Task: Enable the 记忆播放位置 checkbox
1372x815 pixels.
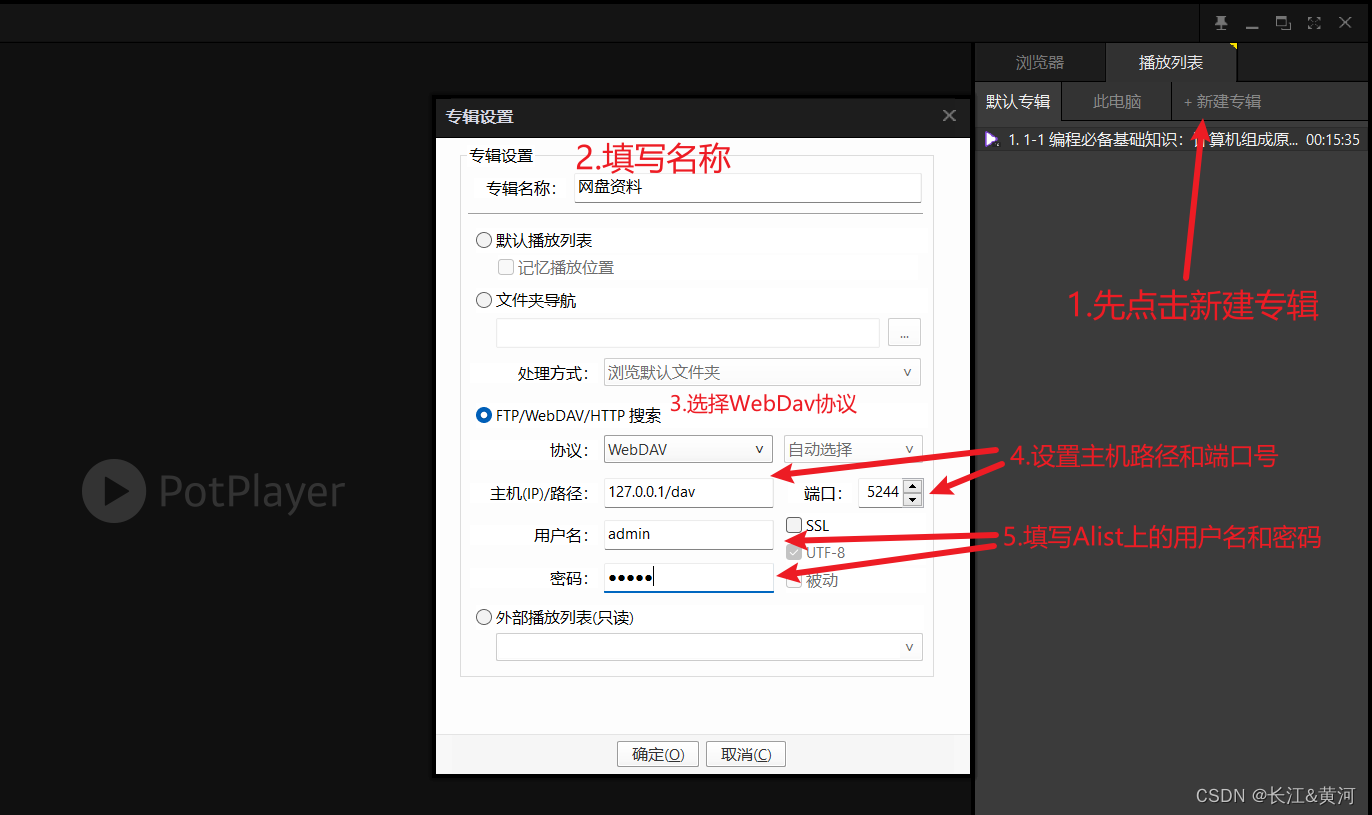Action: click(506, 267)
